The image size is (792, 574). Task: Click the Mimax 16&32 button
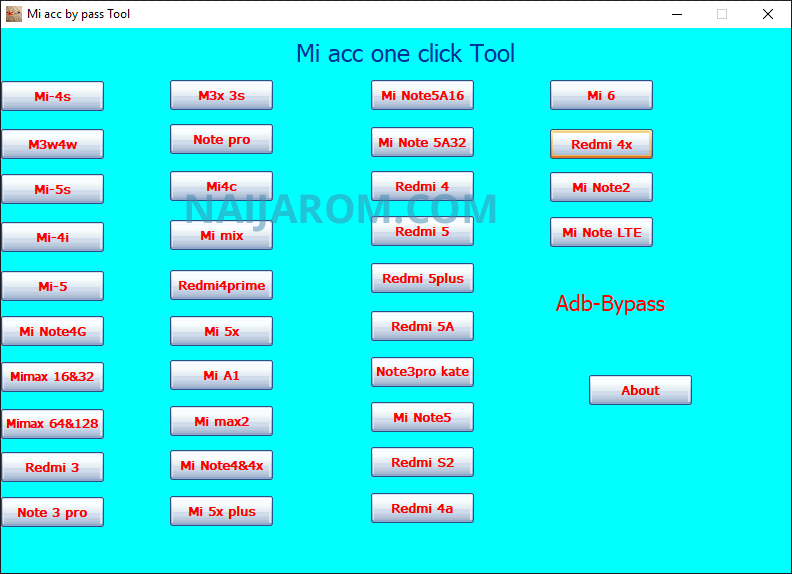pos(53,376)
